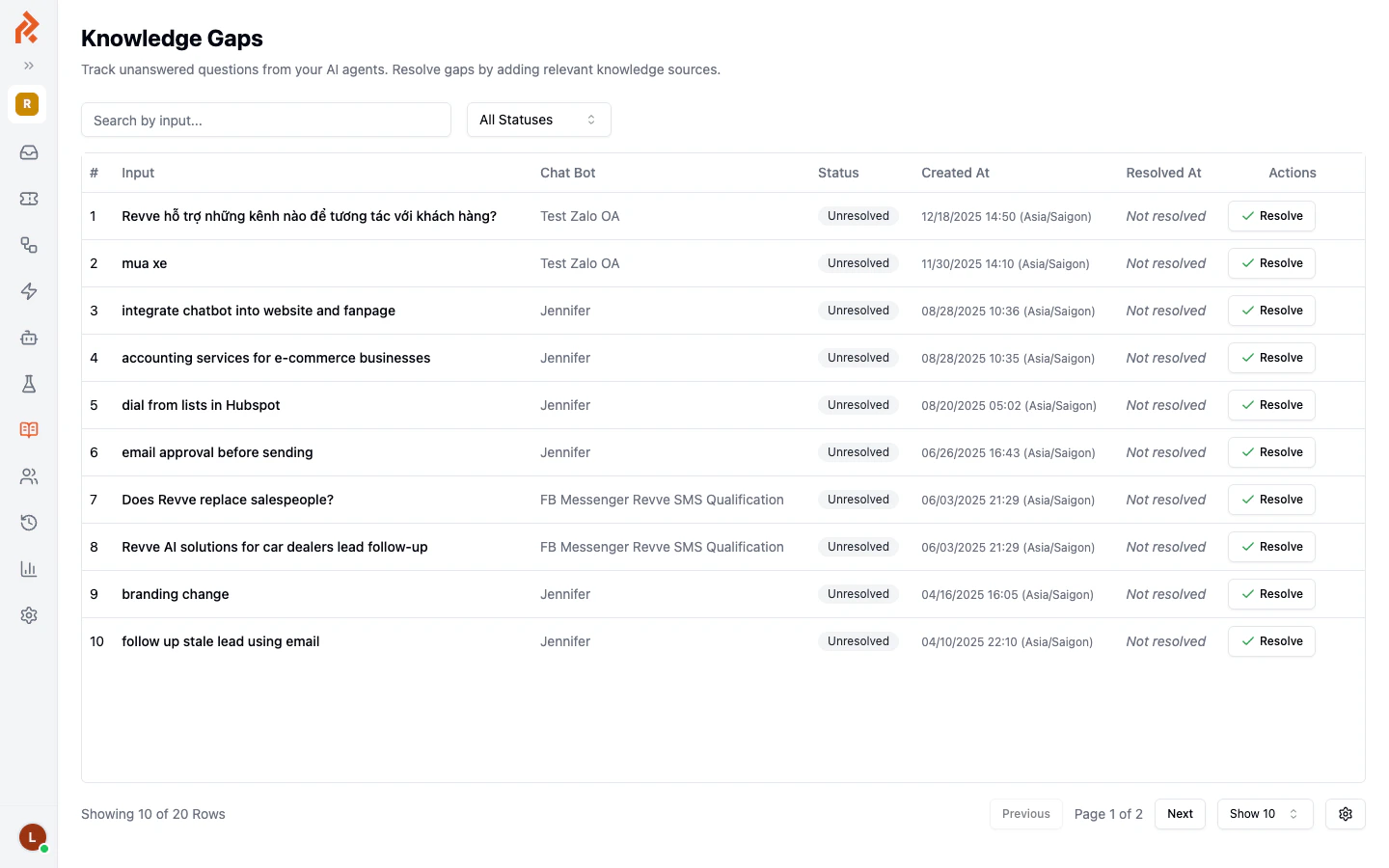Image resolution: width=1389 pixels, height=868 pixels.
Task: Resolve the "mua xe" knowledge gap
Action: [1271, 262]
